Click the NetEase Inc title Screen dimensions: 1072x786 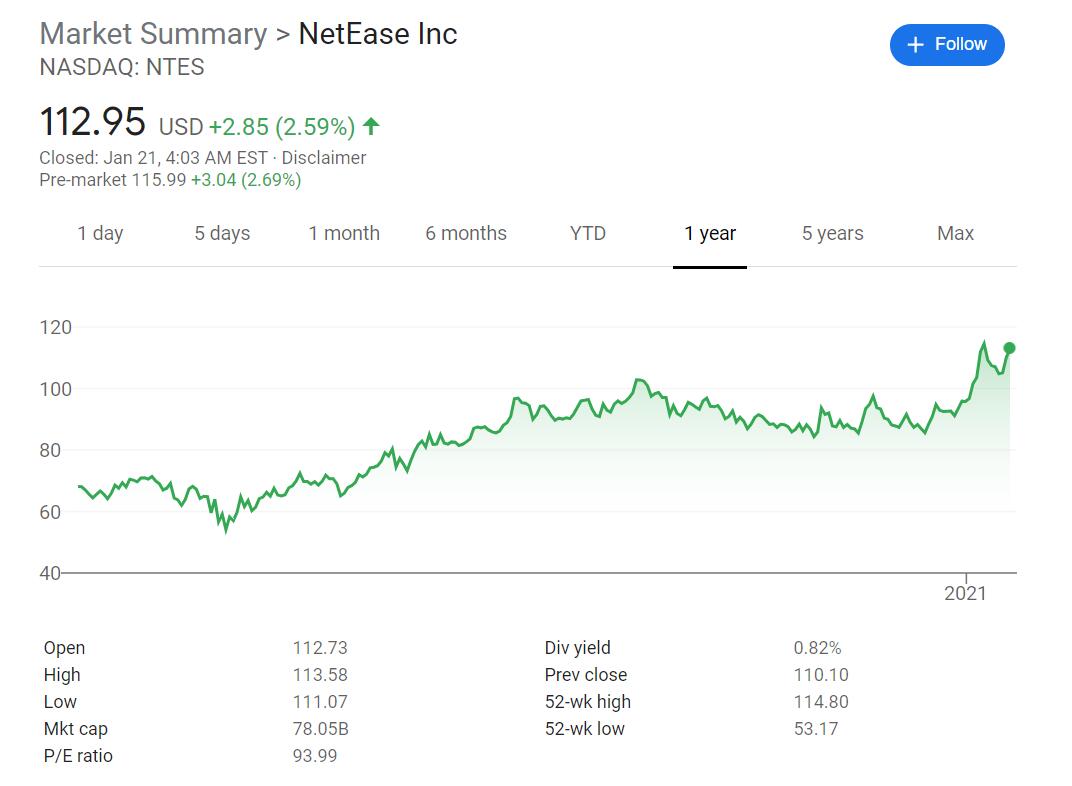pyautogui.click(x=378, y=34)
